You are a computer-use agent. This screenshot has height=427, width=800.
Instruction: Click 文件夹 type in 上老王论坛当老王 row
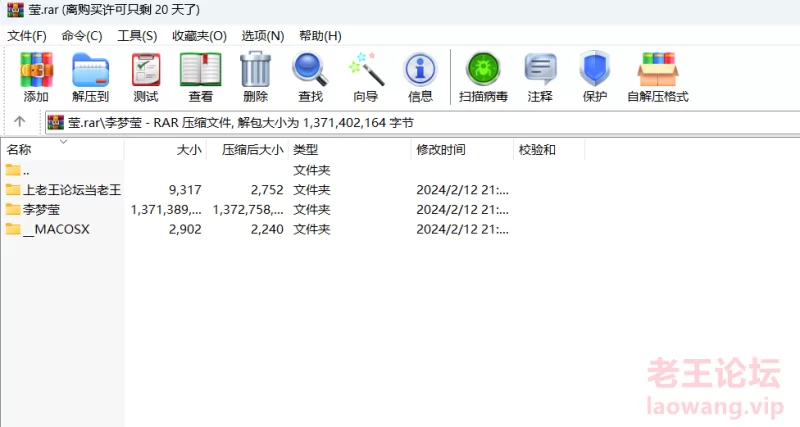pyautogui.click(x=312, y=190)
